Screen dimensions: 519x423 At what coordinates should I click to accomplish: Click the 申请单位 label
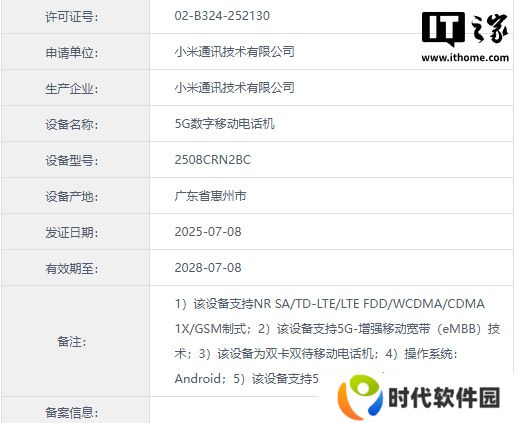point(72,53)
